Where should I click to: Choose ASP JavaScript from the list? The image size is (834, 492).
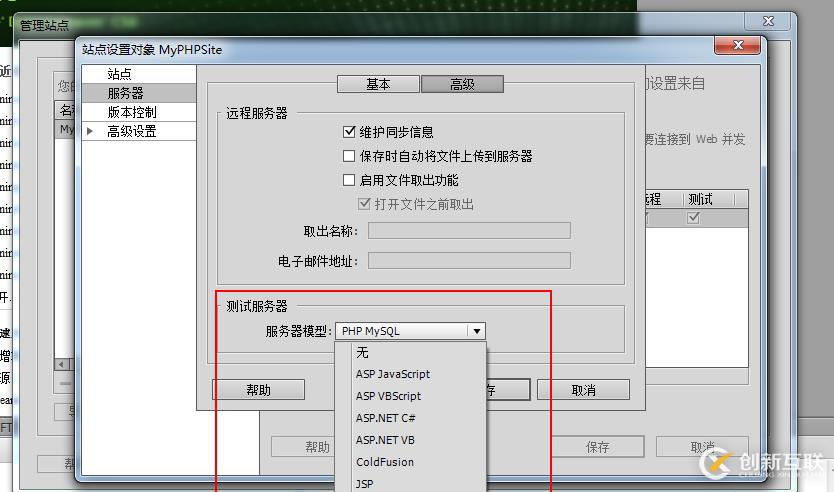tap(411, 374)
